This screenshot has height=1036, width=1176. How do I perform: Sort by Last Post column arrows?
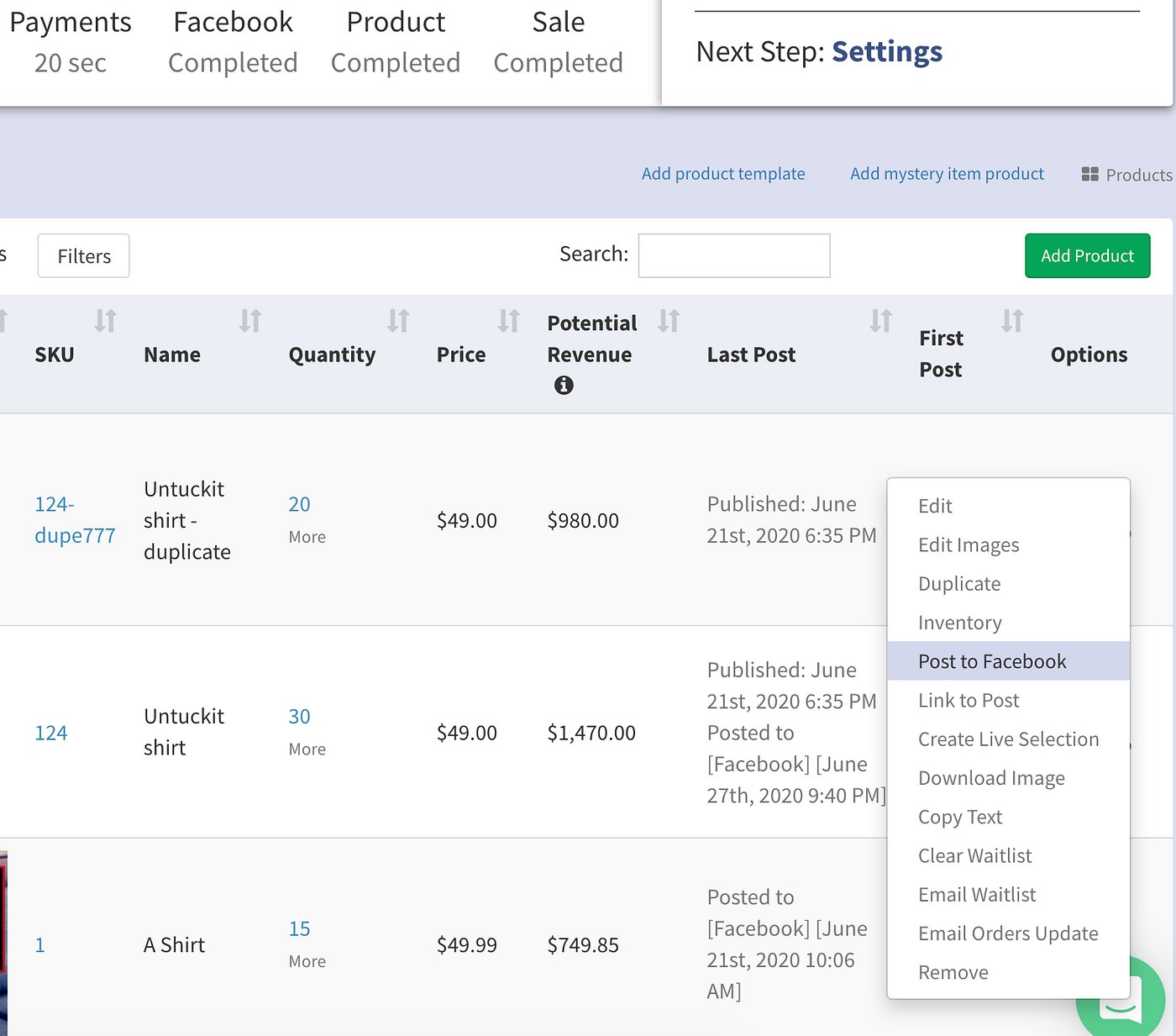881,321
